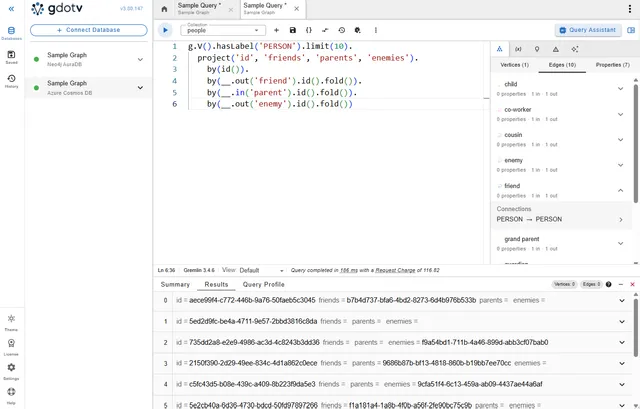Image resolution: width=640 pixels, height=409 pixels.
Task: Toggle the side panel layout icon
Action: click(631, 30)
